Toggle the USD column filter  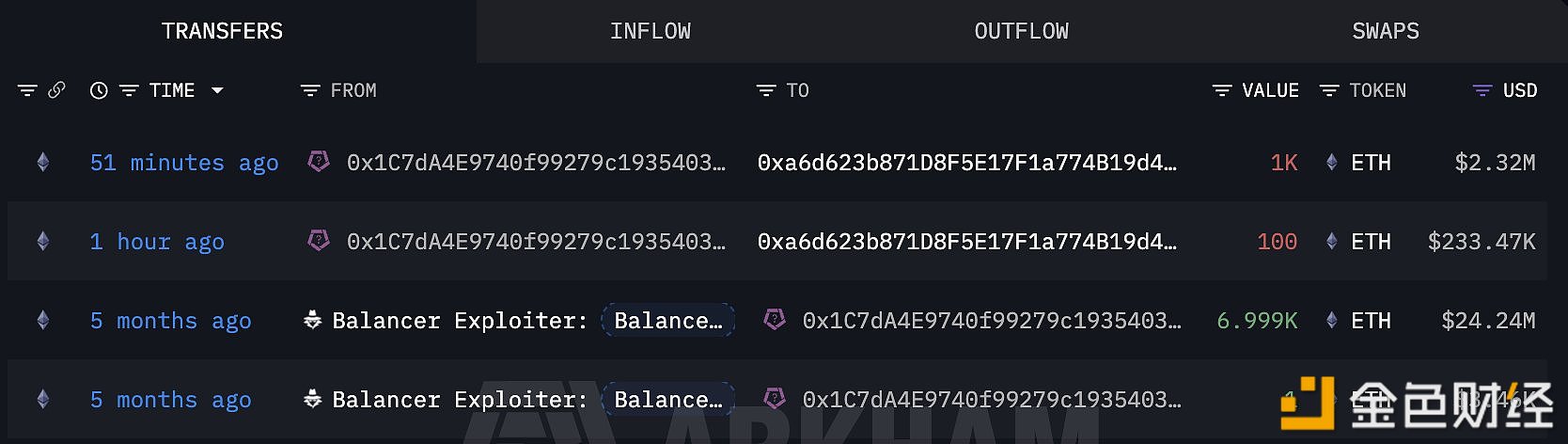click(1482, 90)
